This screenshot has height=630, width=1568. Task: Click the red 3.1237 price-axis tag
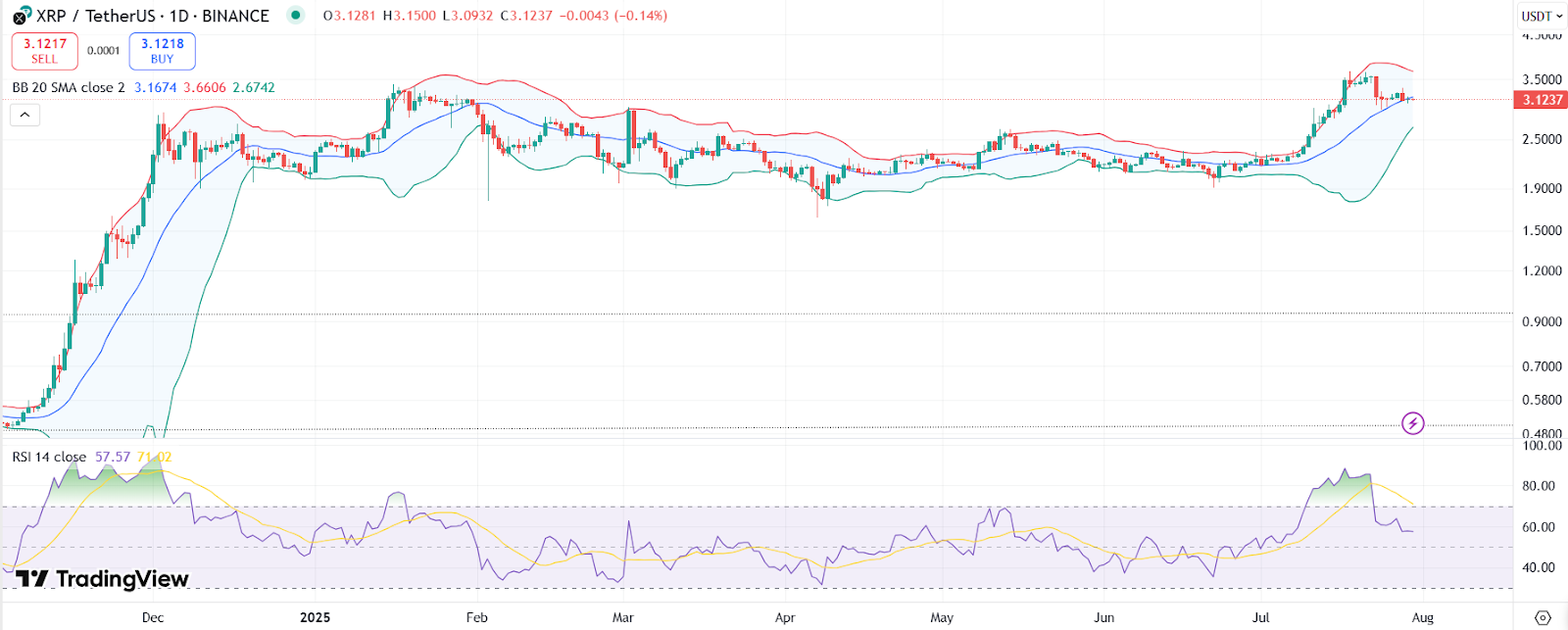[x=1541, y=100]
